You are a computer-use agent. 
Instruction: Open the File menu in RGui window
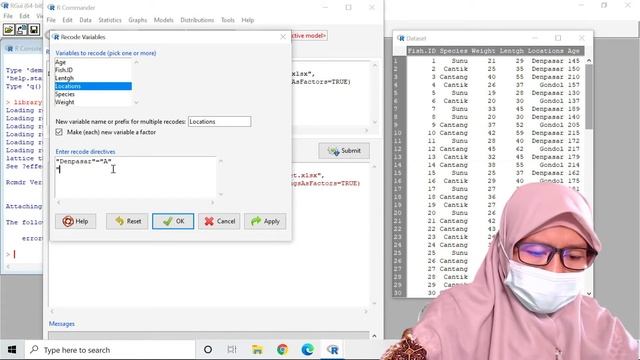pos(8,16)
